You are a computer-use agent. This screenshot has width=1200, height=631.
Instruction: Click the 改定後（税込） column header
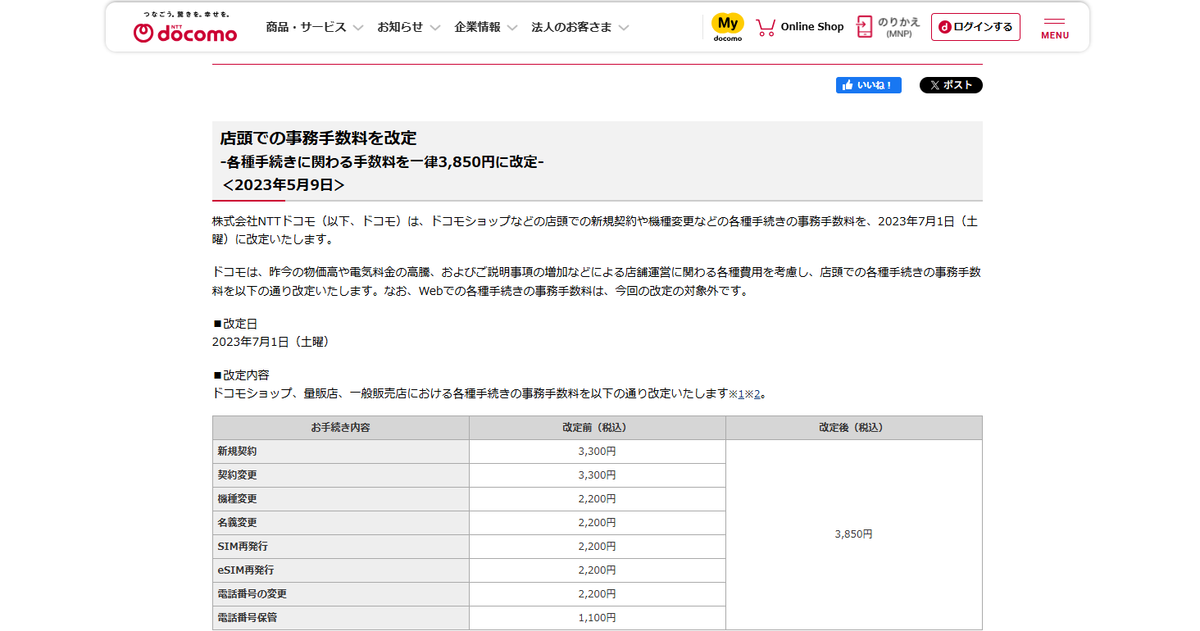click(854, 427)
